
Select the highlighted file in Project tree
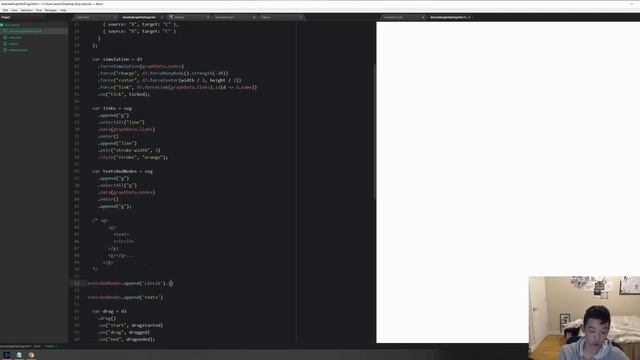tap(34, 31)
